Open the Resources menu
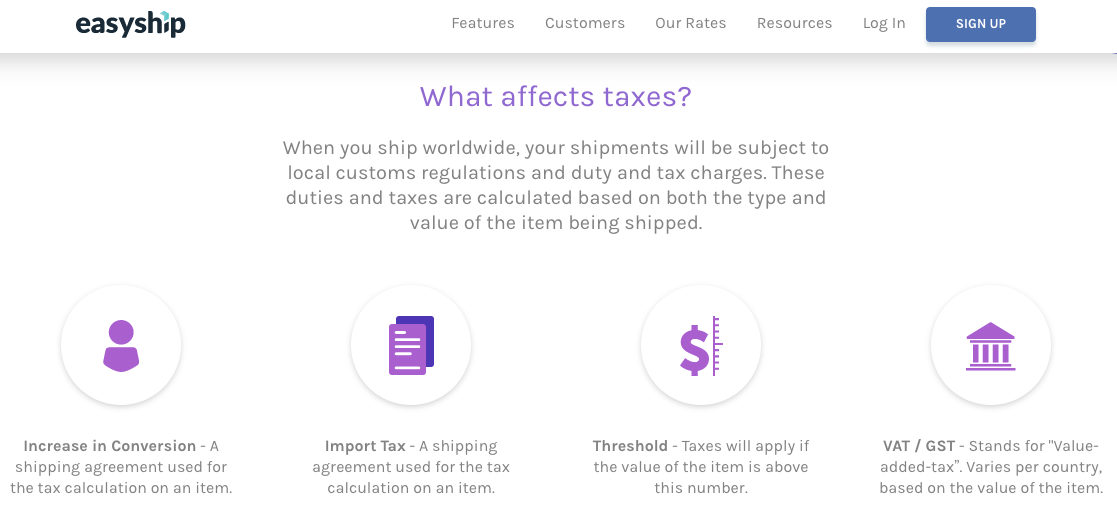1117x519 pixels. pyautogui.click(x=794, y=23)
